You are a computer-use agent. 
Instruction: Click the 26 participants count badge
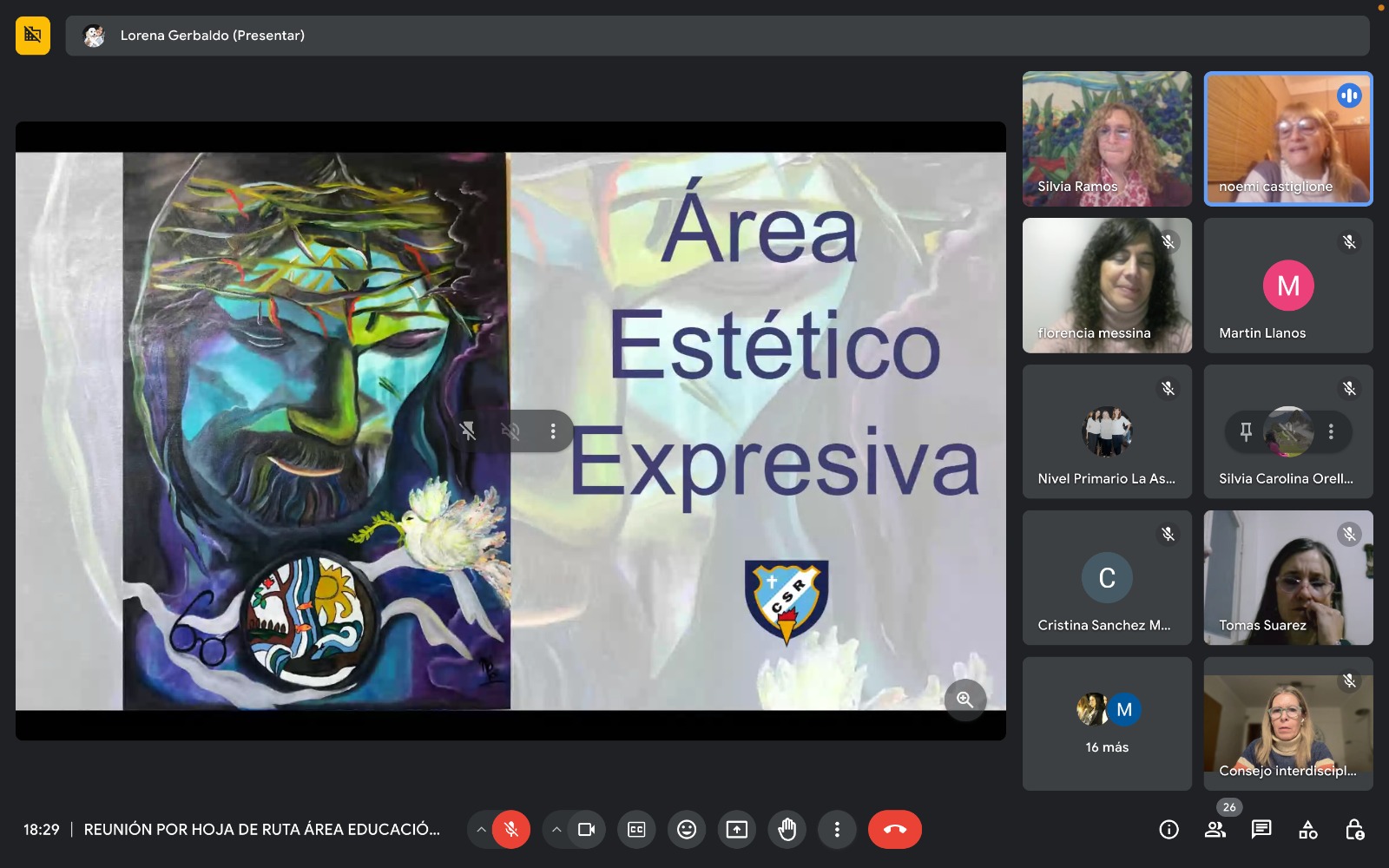click(x=1229, y=807)
